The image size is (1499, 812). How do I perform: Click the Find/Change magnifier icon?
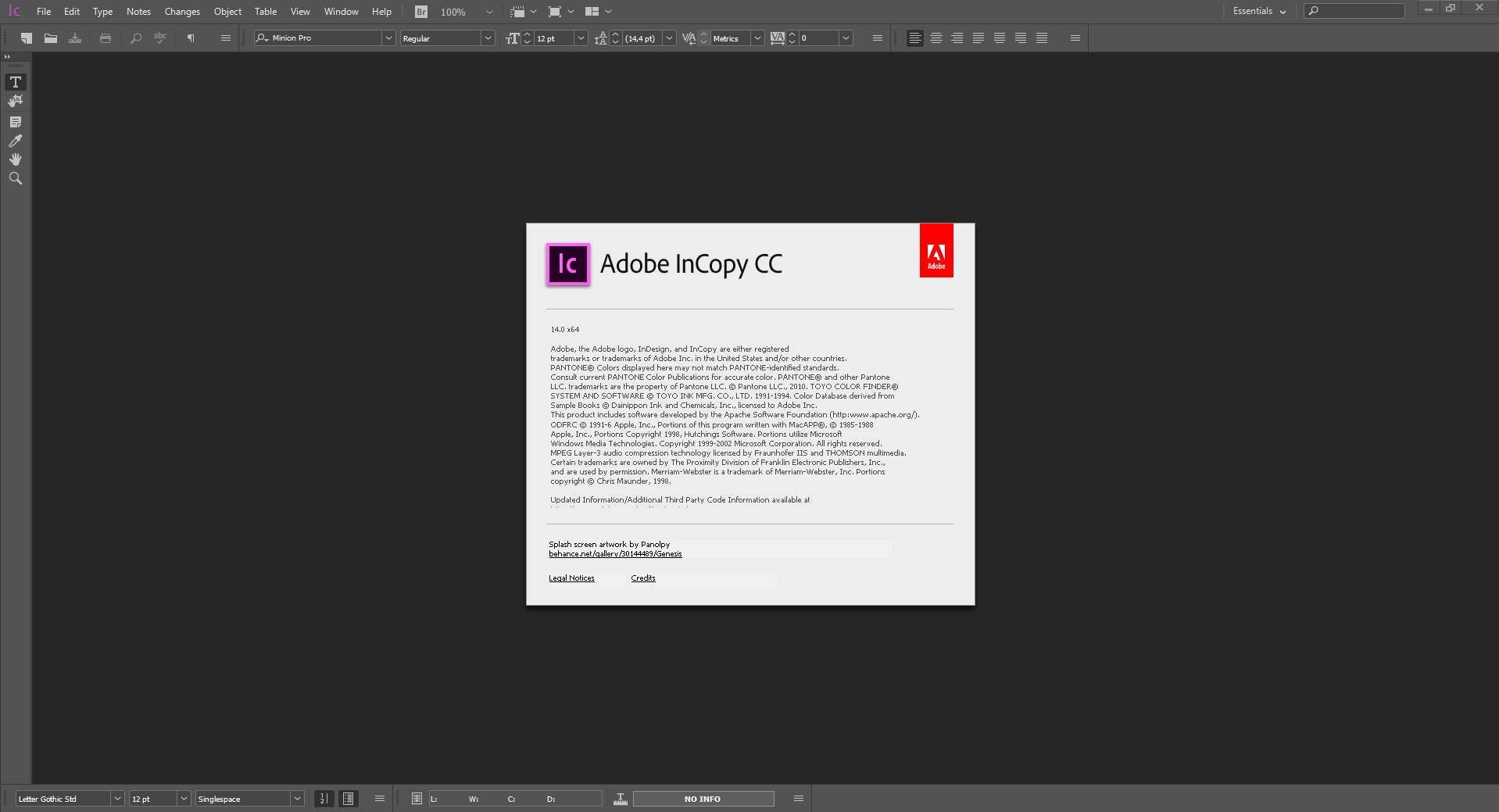click(x=136, y=38)
